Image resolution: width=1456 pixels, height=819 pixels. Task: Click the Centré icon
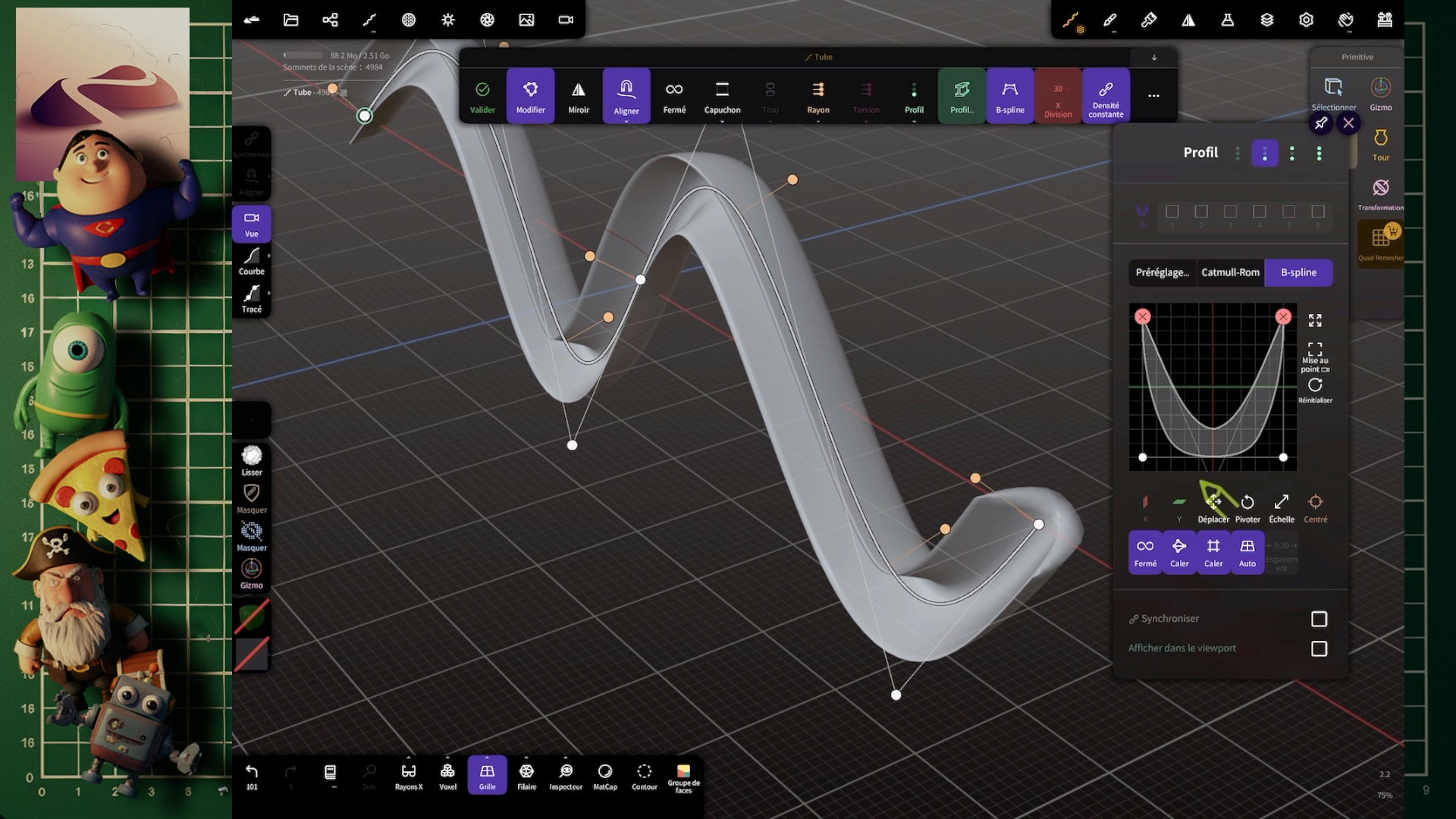pos(1316,507)
